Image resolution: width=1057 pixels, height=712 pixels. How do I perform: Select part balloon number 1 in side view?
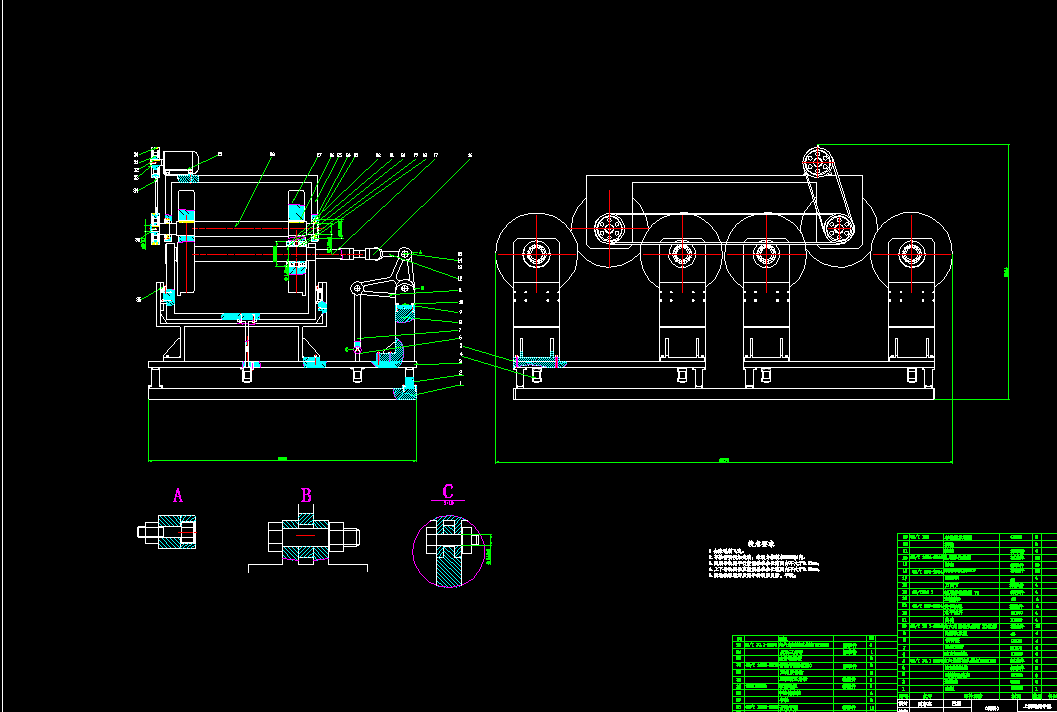[461, 384]
